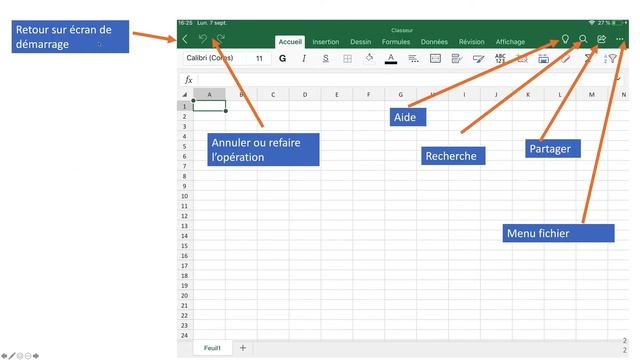Click the slideshow previous arrow control
Viewport: 640px width, 360px height.
[4, 356]
